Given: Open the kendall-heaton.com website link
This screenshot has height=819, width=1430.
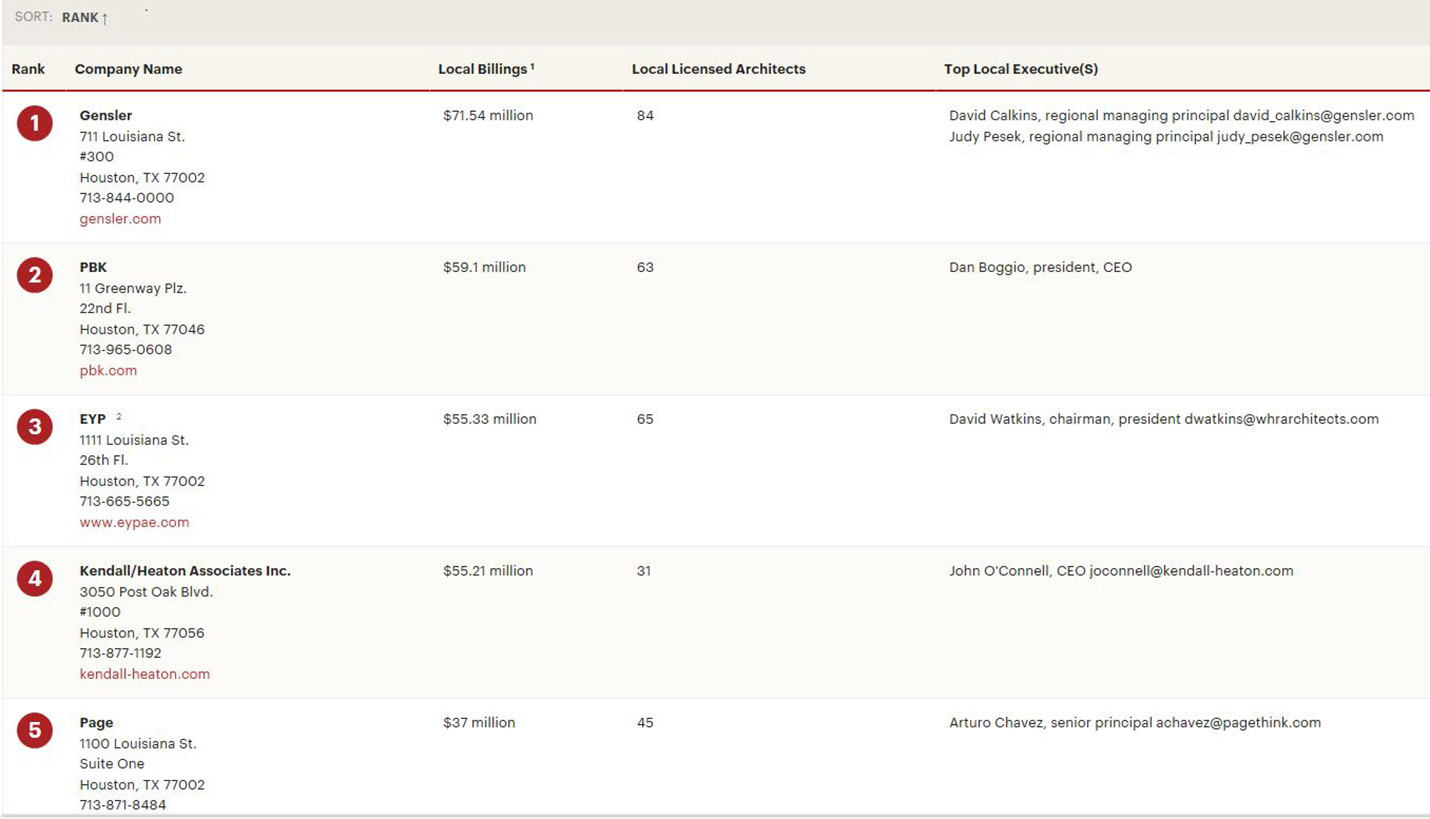Looking at the screenshot, I should (145, 675).
